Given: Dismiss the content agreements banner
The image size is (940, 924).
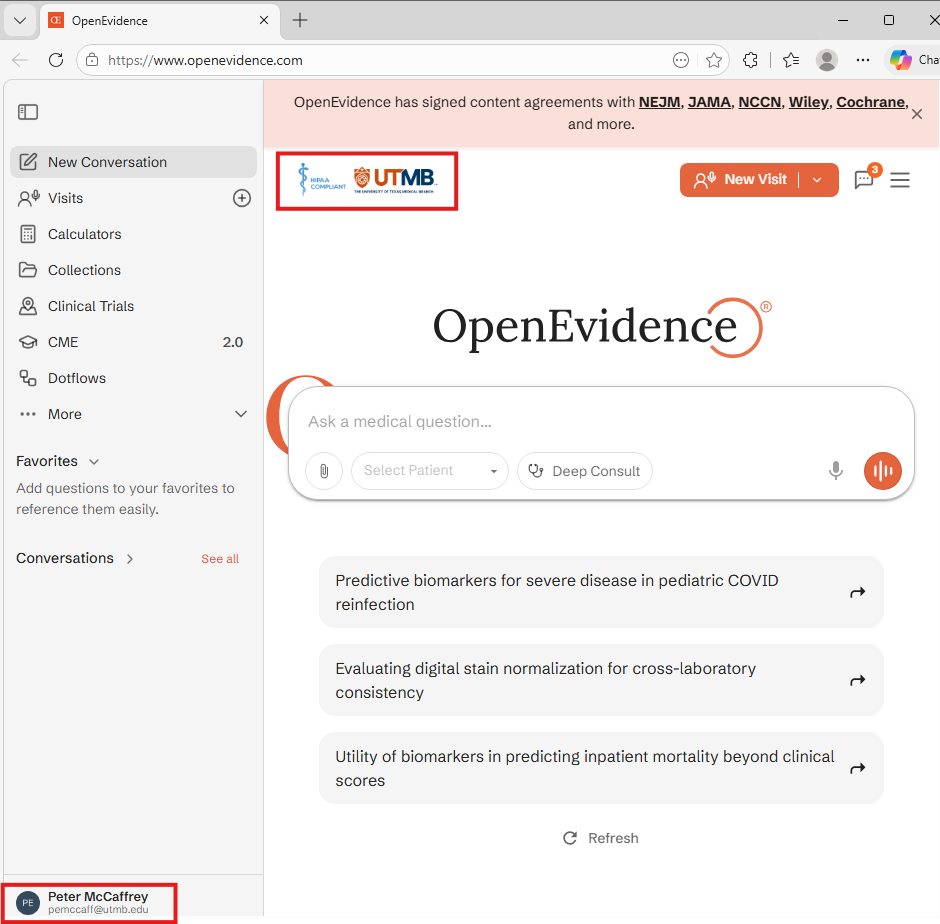Looking at the screenshot, I should tap(917, 114).
